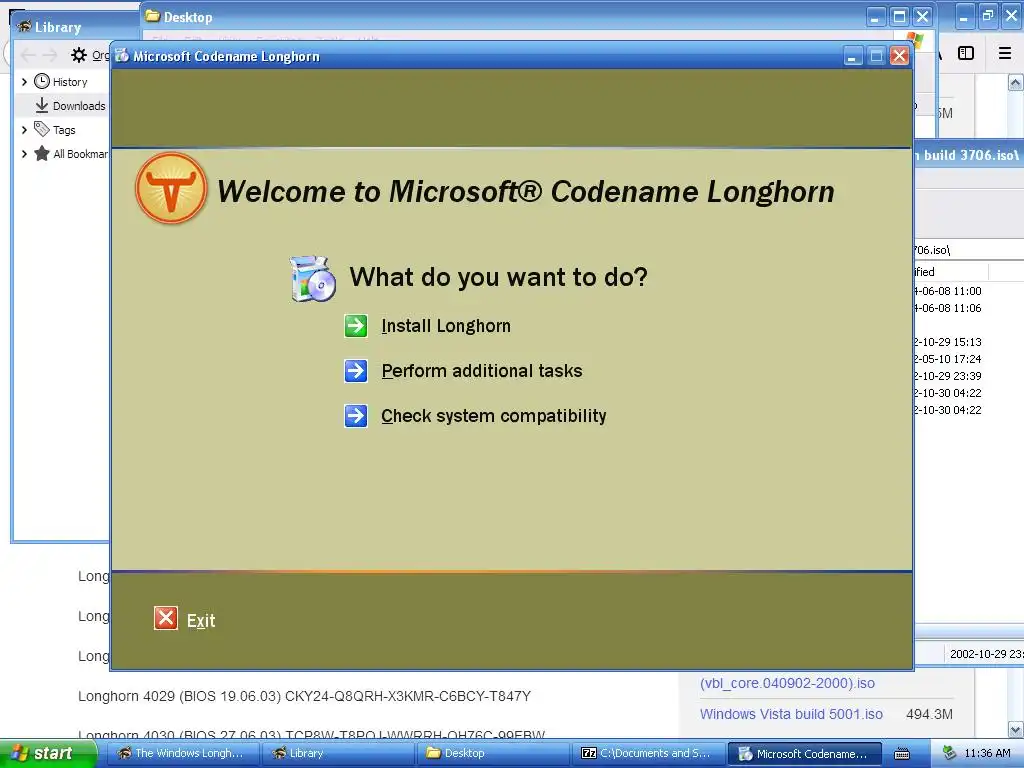1024x768 pixels.
Task: Switch to Desktop taskbar button
Action: pyautogui.click(x=493, y=753)
